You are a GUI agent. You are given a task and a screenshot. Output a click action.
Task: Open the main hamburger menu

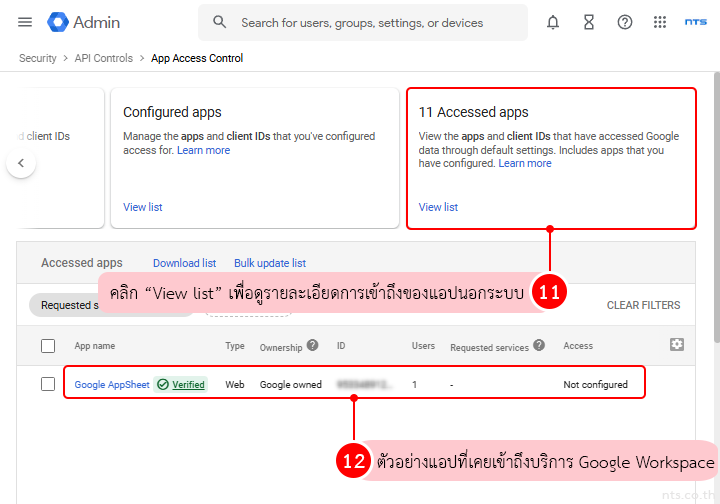25,22
